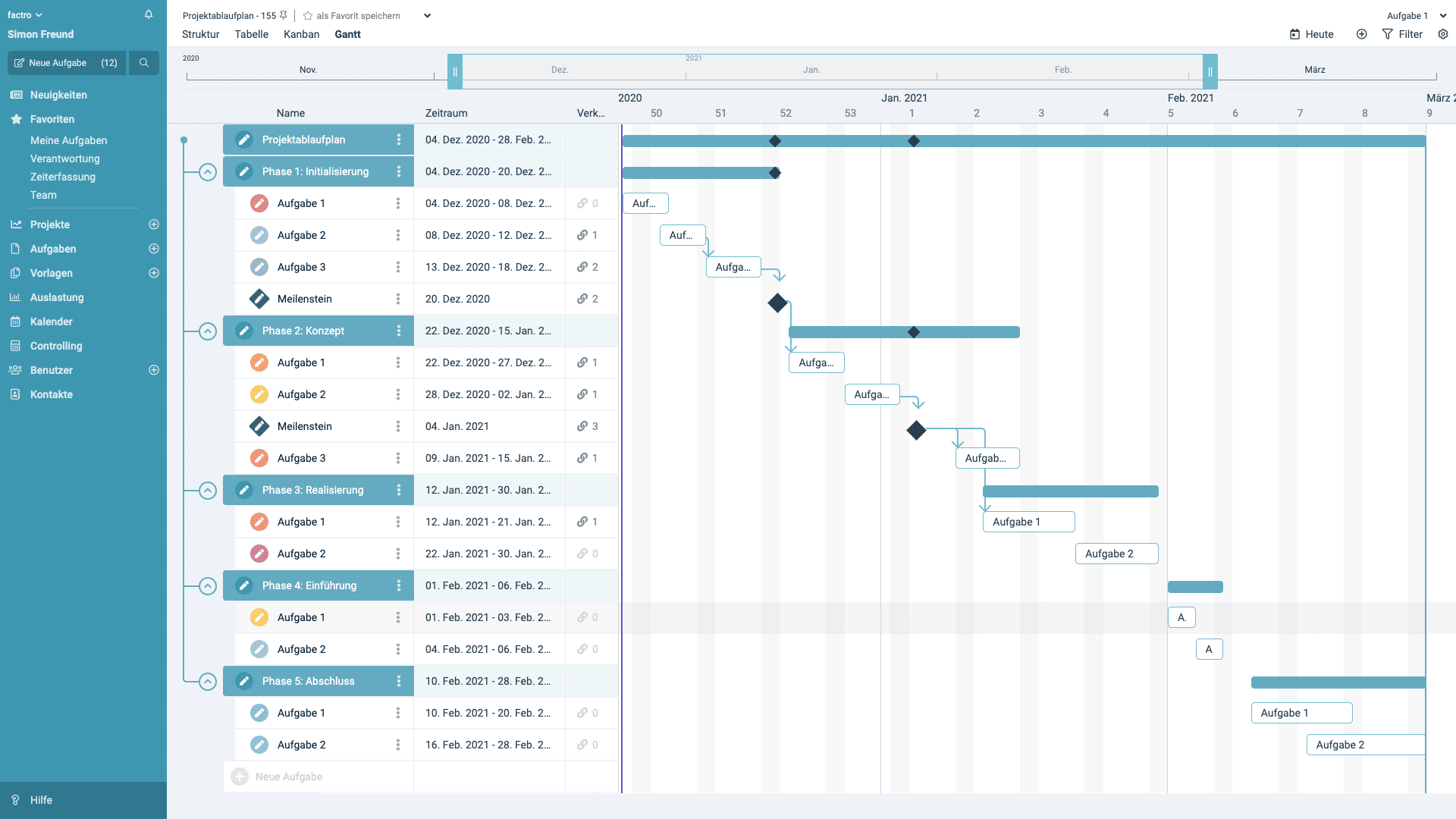1456x819 pixels.
Task: Collapse Phase 1: Initialisierung group
Action: 208,172
